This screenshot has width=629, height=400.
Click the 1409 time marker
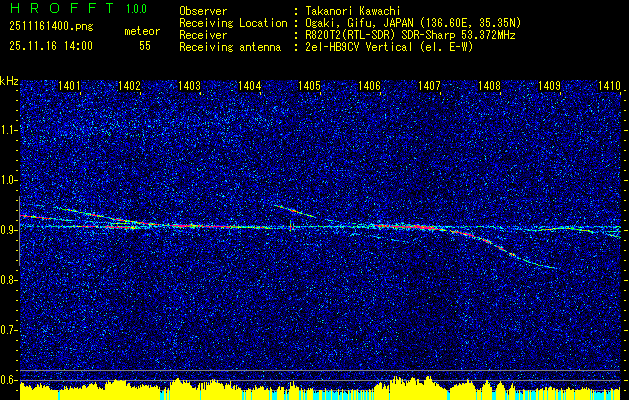pyautogui.click(x=549, y=85)
